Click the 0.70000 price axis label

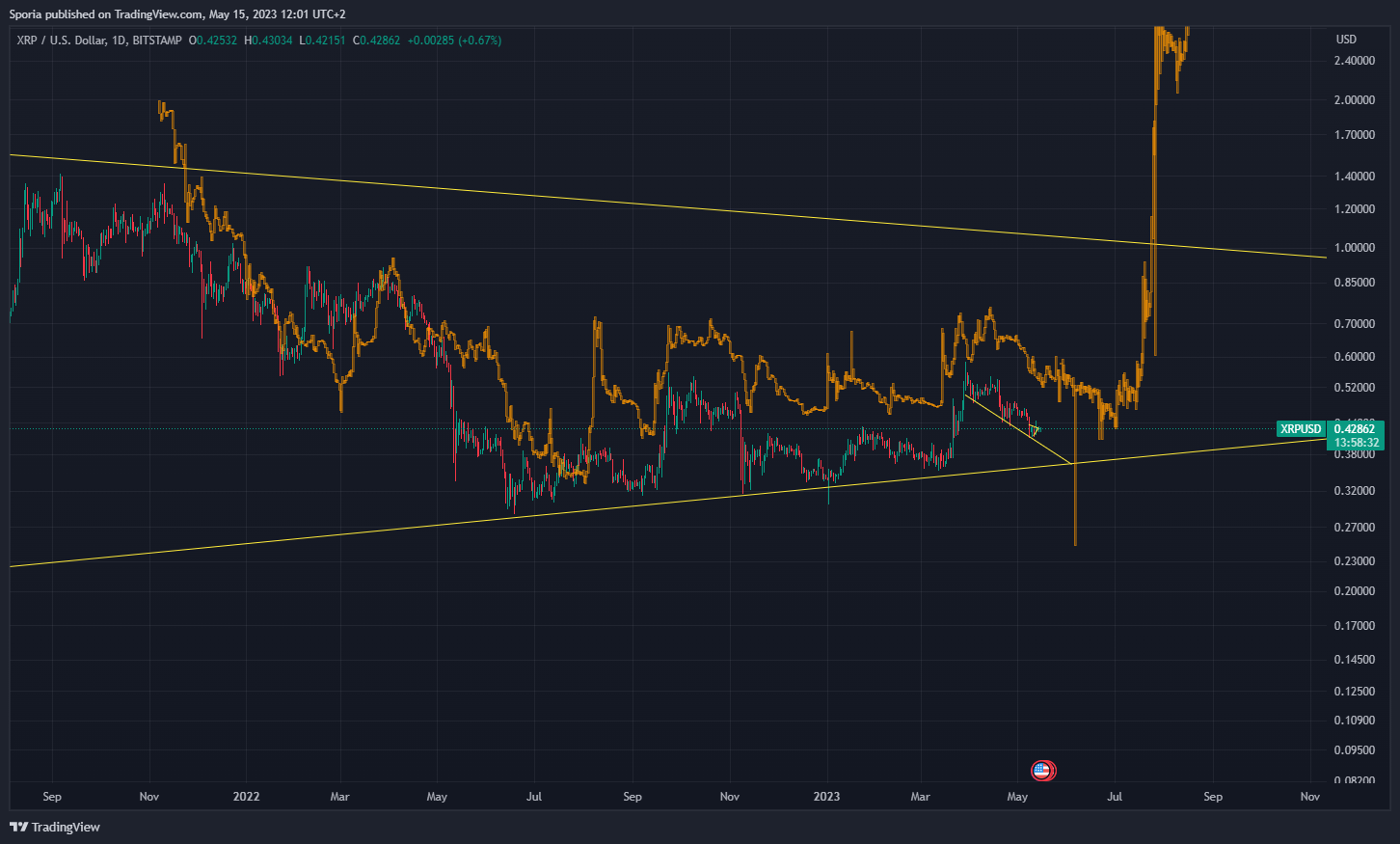pos(1355,324)
